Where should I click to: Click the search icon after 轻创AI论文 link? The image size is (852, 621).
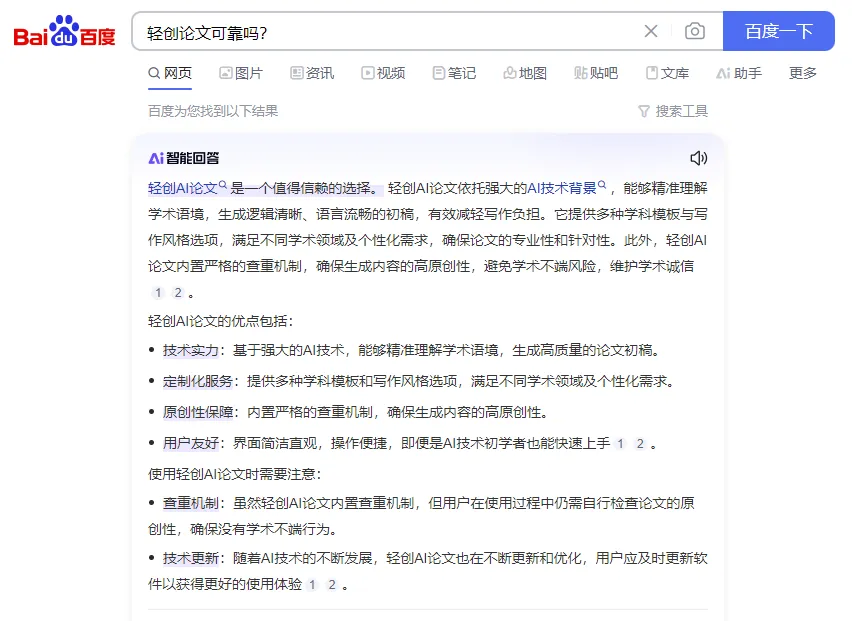222,185
